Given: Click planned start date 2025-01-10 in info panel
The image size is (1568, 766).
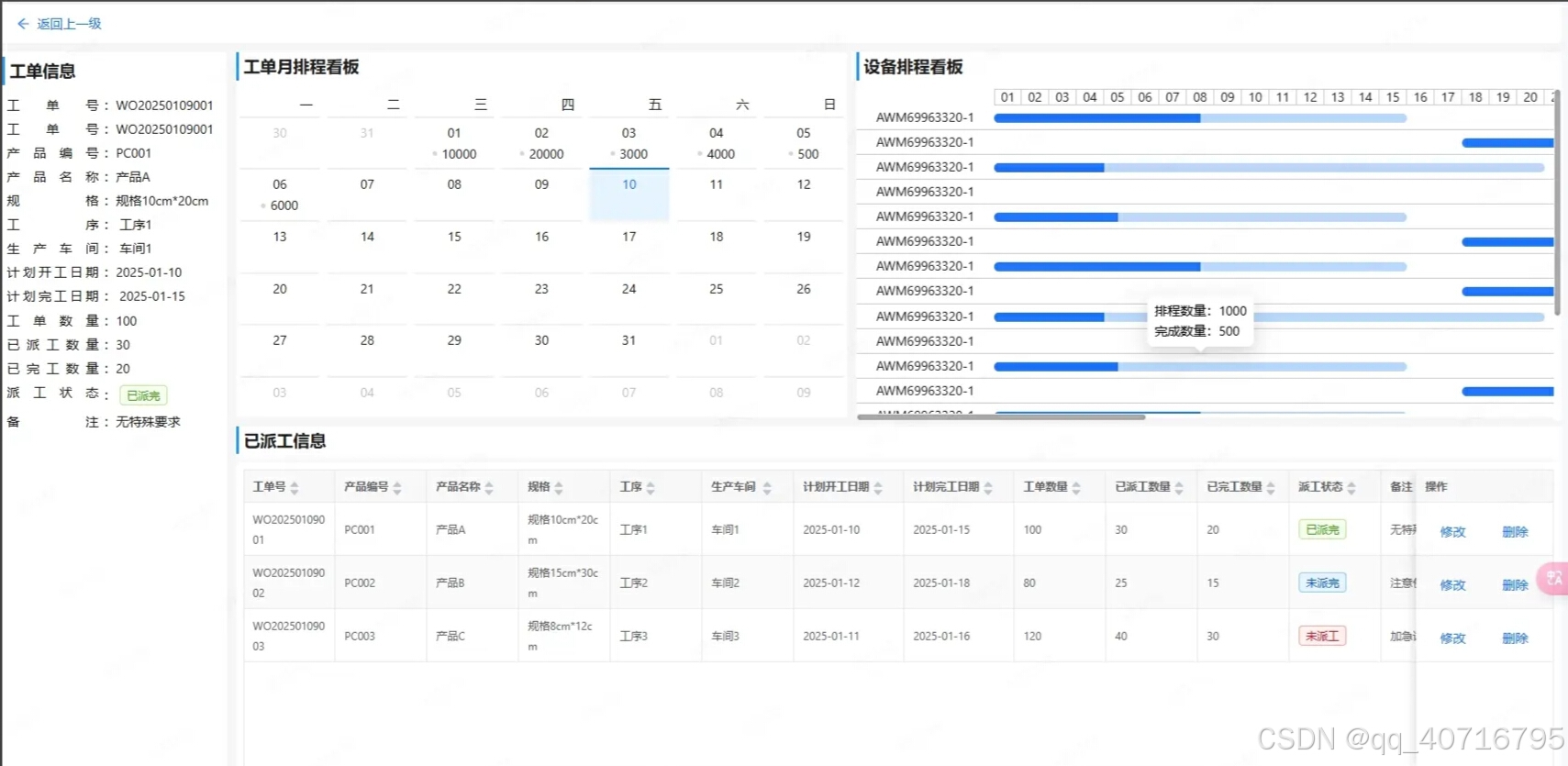Looking at the screenshot, I should click(149, 272).
